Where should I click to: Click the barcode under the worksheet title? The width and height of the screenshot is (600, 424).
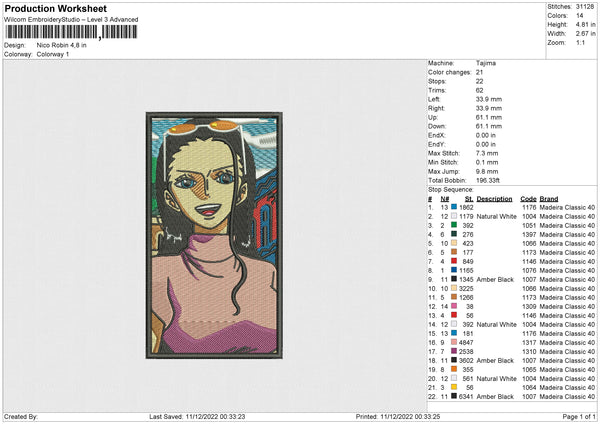click(x=71, y=32)
